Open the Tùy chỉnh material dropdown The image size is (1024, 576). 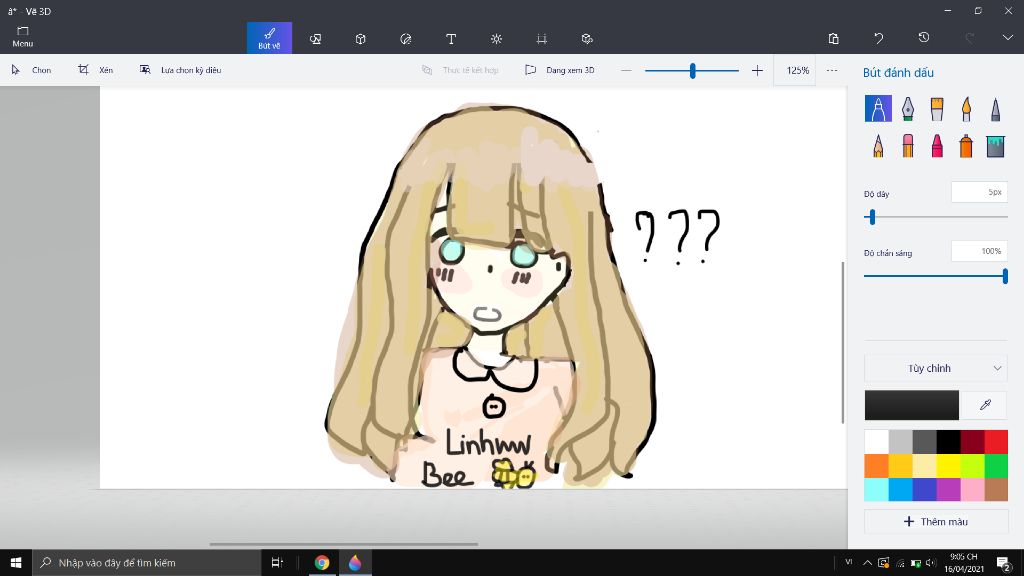point(936,368)
